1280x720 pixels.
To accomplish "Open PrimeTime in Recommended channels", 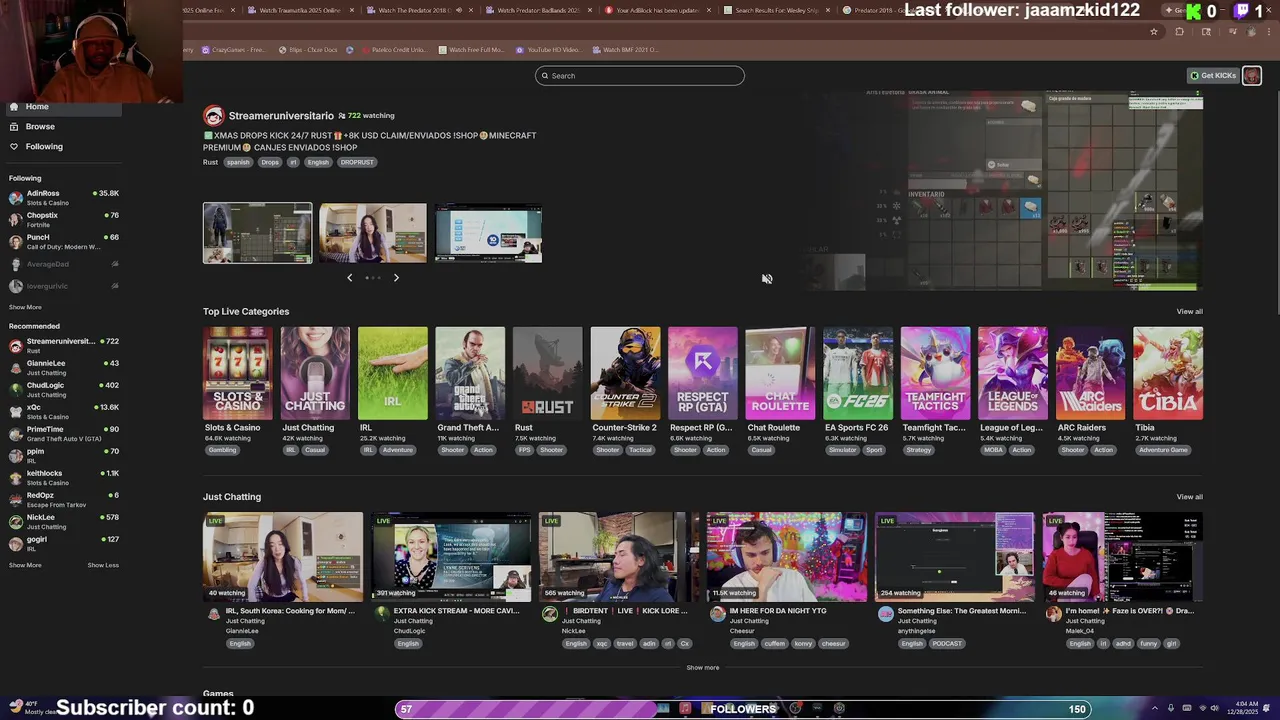I will pos(64,433).
